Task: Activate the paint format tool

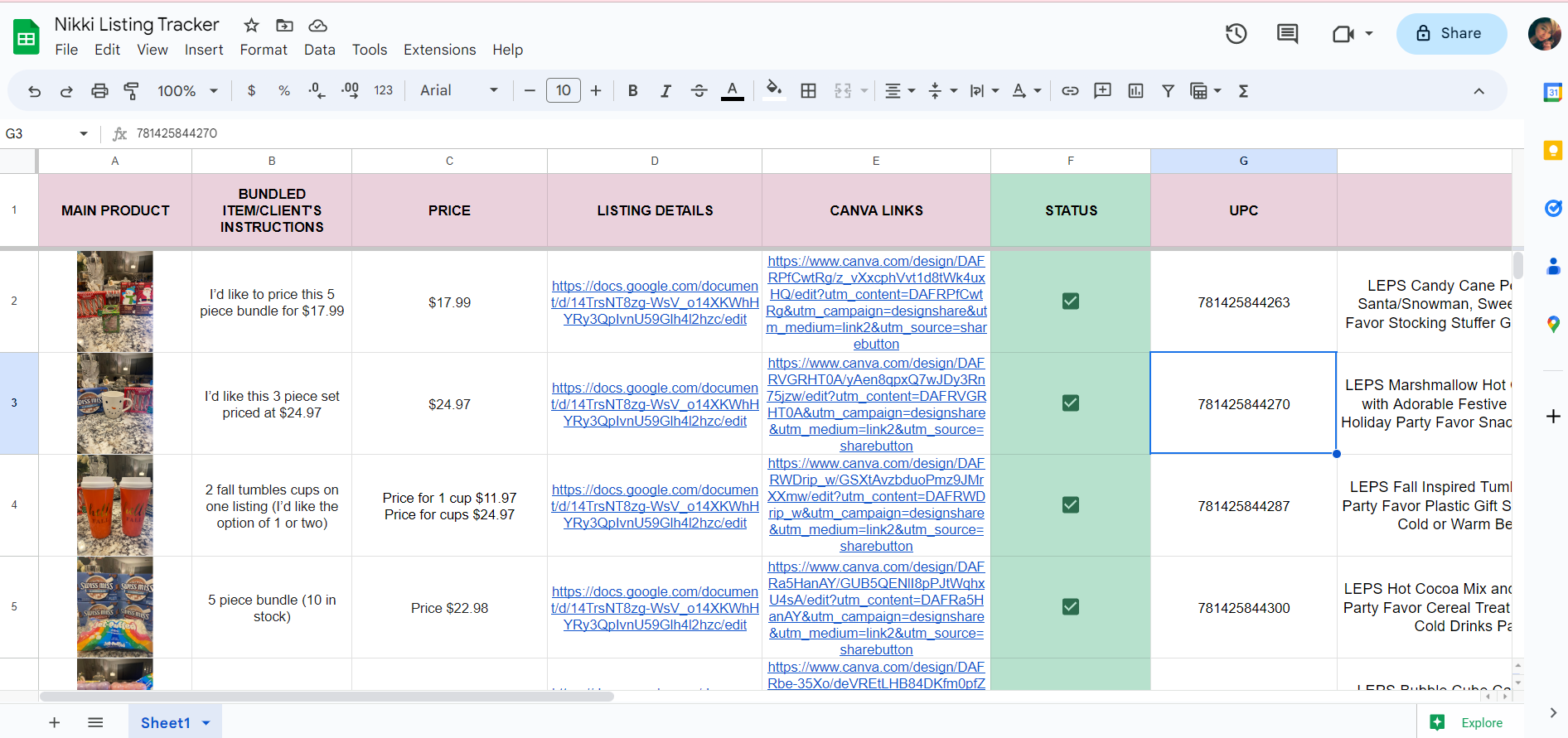Action: tap(131, 91)
